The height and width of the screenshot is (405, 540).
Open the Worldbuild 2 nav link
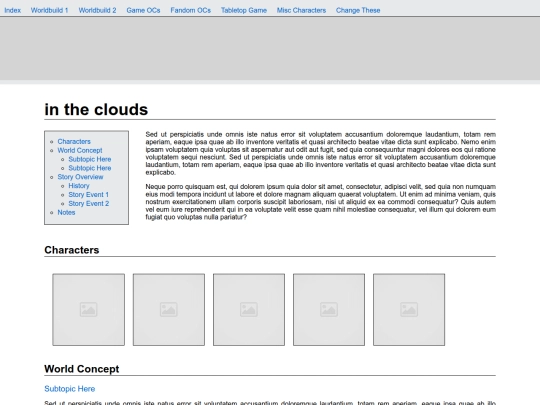(x=97, y=10)
